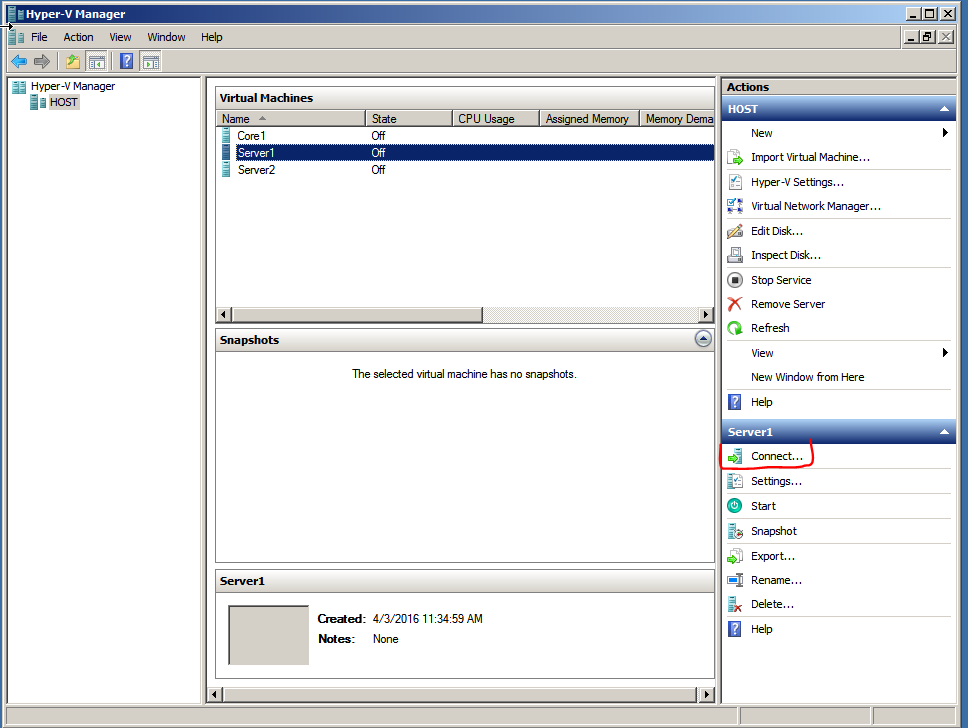Collapse the Snapshots pane
Viewport: 968px width, 728px height.
[x=703, y=338]
